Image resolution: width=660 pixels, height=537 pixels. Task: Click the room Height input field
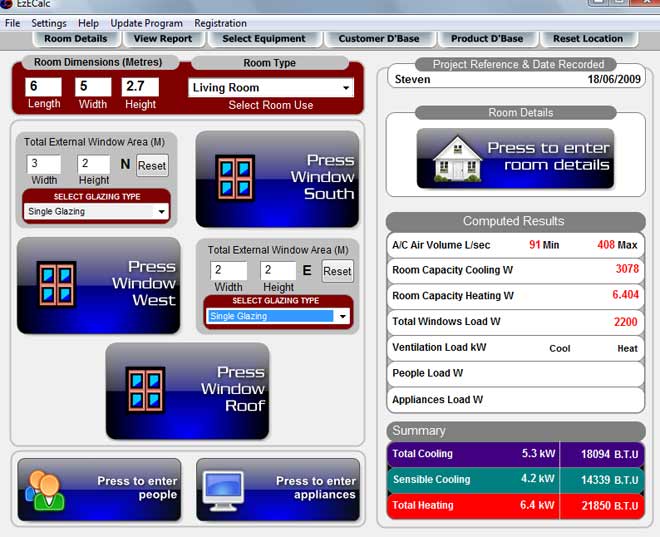pos(140,87)
